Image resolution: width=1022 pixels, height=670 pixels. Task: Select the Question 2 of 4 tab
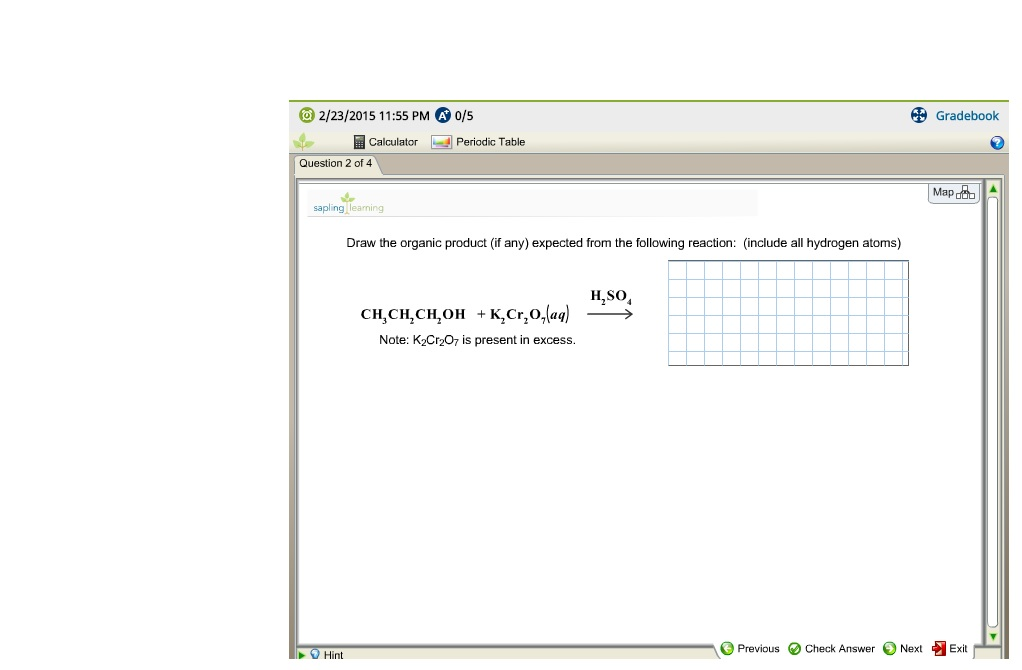[336, 164]
